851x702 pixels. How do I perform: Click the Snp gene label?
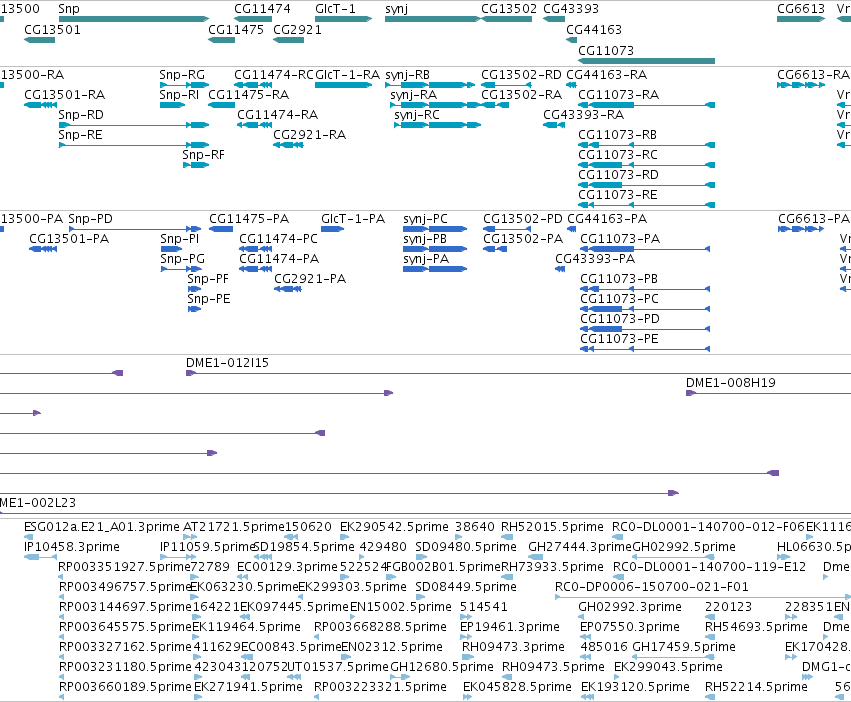coord(69,9)
